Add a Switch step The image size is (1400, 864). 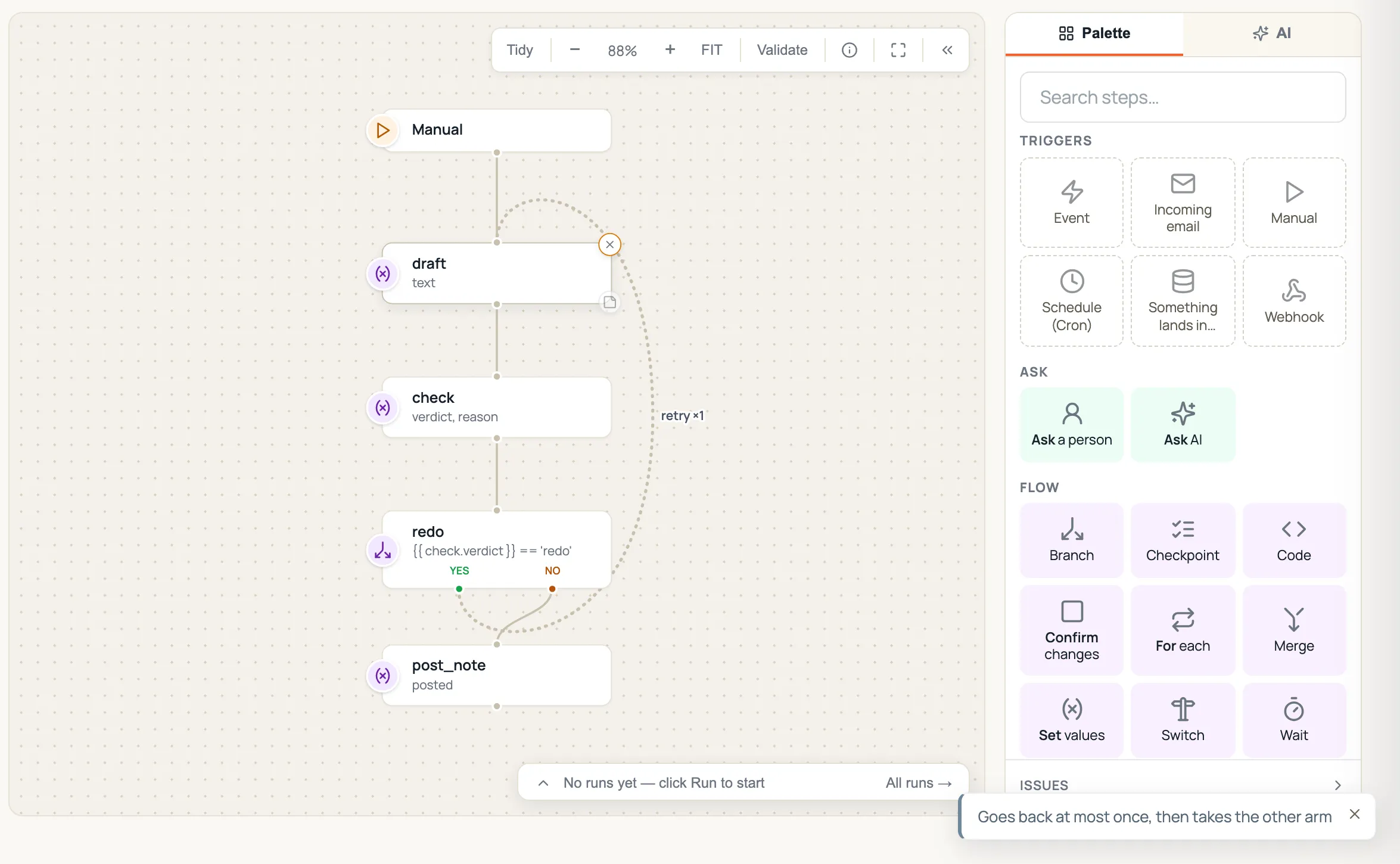(x=1183, y=720)
